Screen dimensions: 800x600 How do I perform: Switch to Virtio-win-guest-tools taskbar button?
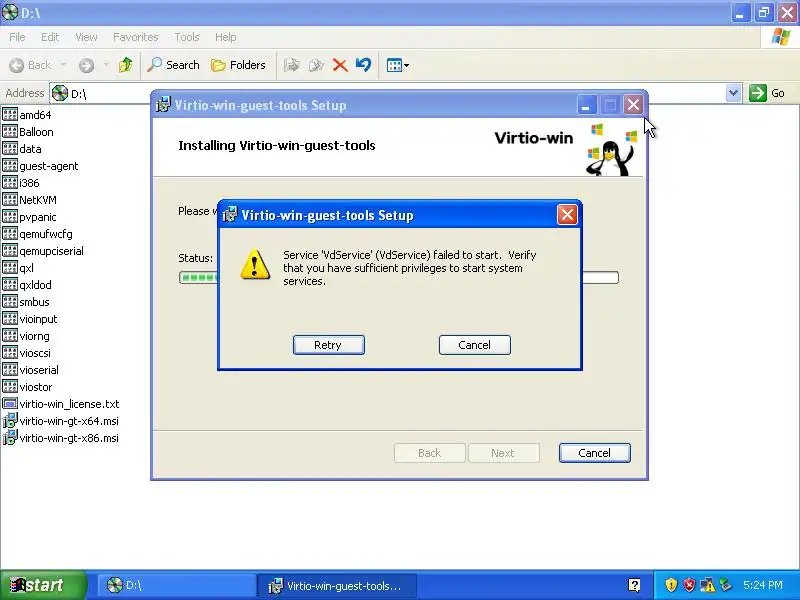tap(337, 585)
